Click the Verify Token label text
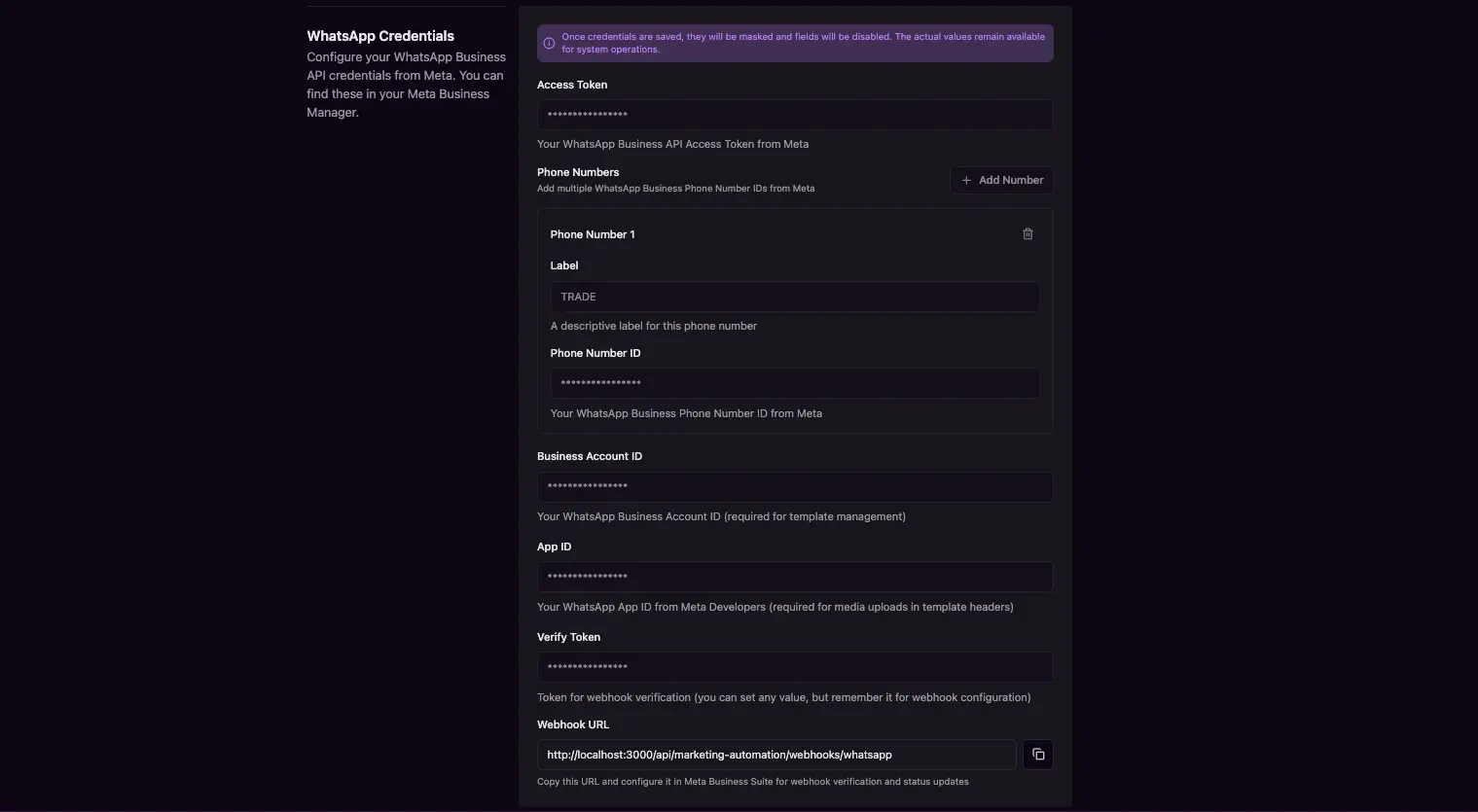 click(568, 637)
